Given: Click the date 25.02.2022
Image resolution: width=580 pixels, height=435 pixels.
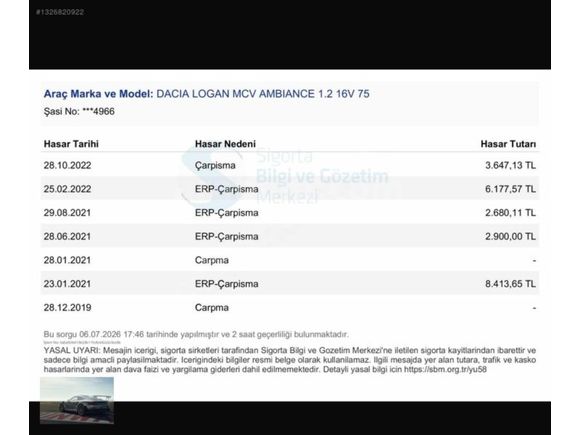Looking at the screenshot, I should (67, 189).
